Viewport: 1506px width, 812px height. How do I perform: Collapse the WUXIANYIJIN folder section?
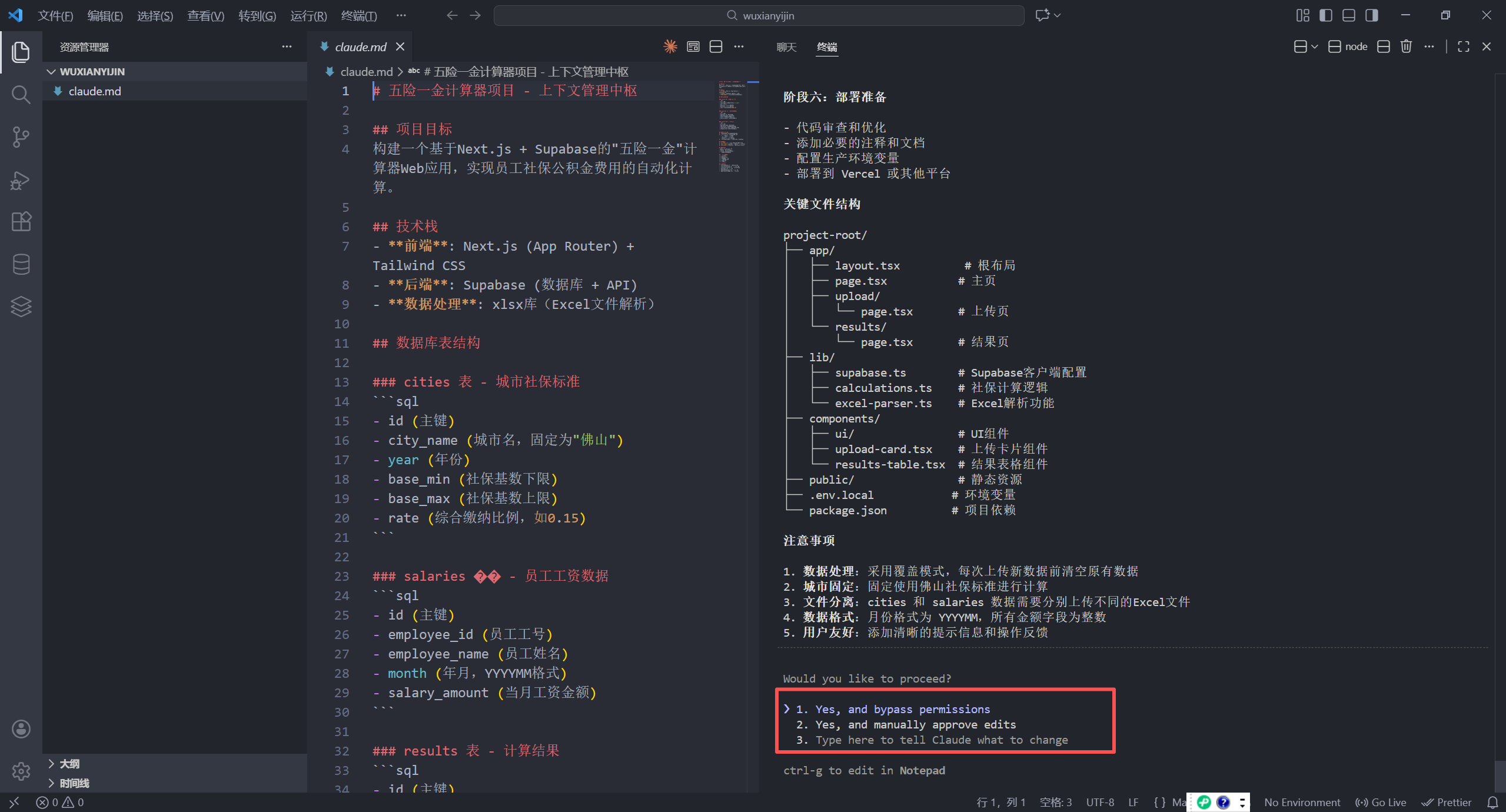[175, 71]
